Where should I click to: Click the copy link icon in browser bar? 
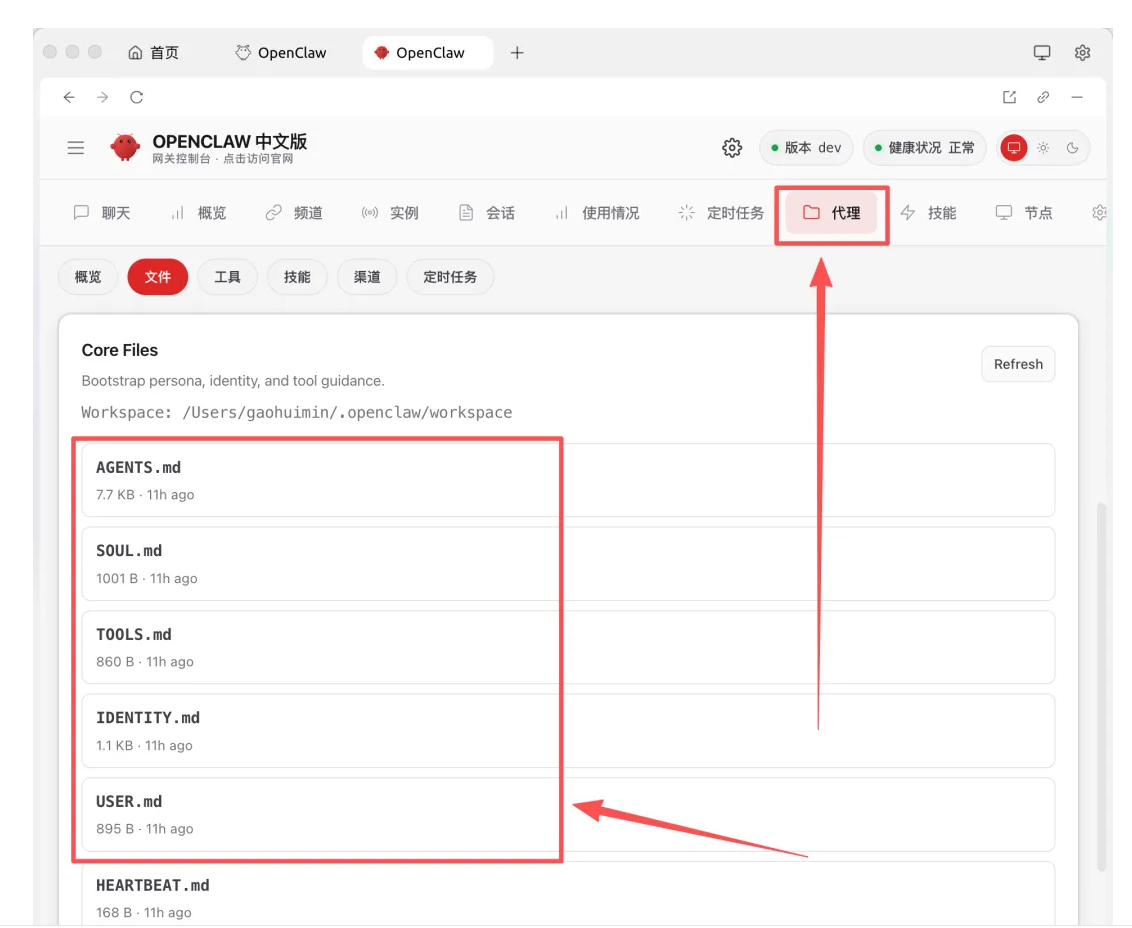(x=1043, y=97)
